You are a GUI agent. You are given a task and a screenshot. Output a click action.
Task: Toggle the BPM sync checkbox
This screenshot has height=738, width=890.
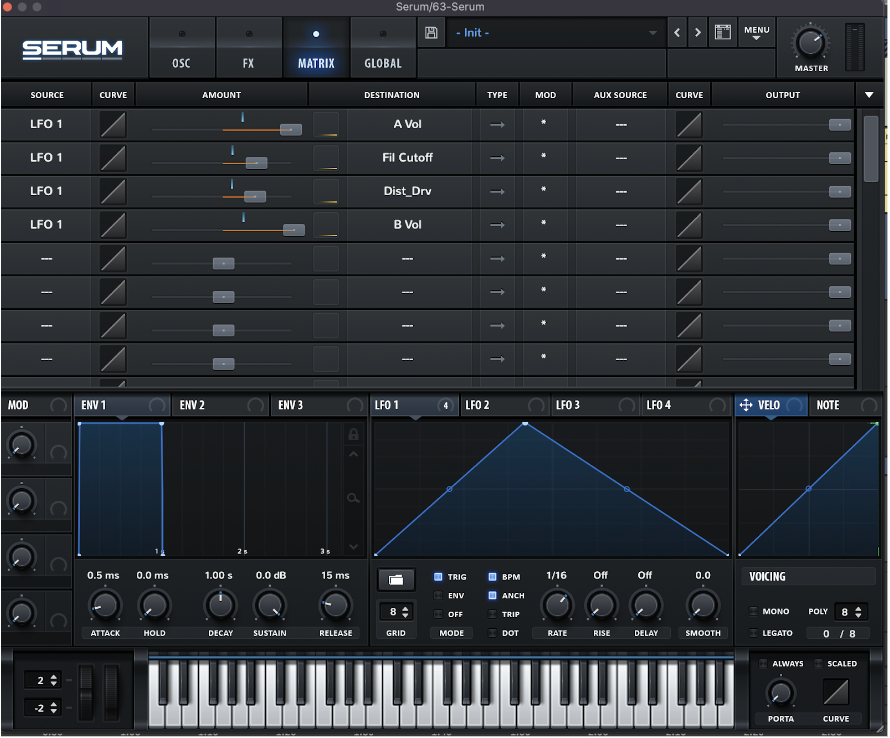[492, 577]
